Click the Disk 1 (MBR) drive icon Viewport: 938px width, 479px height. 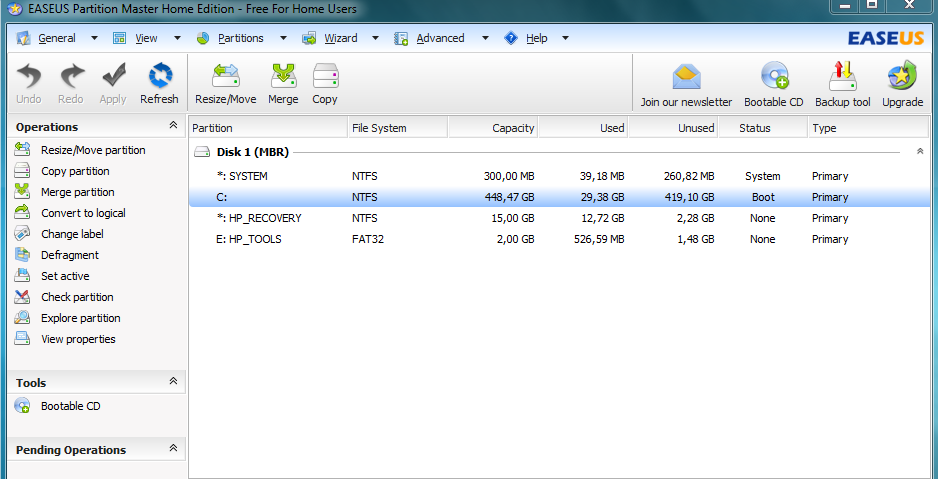click(203, 152)
